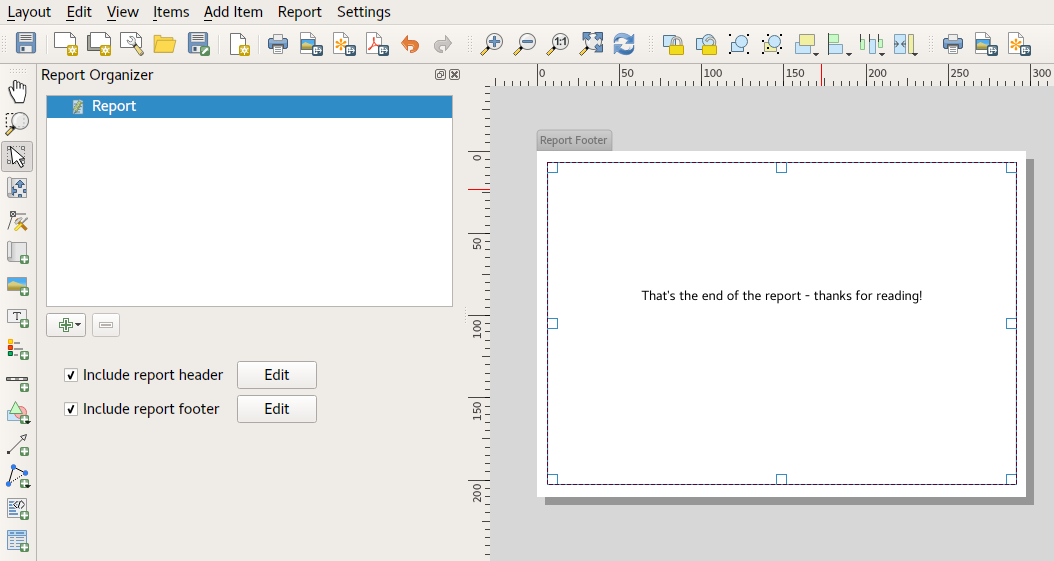
Task: Expand the Raise Items dropdown
Action: click(x=807, y=44)
